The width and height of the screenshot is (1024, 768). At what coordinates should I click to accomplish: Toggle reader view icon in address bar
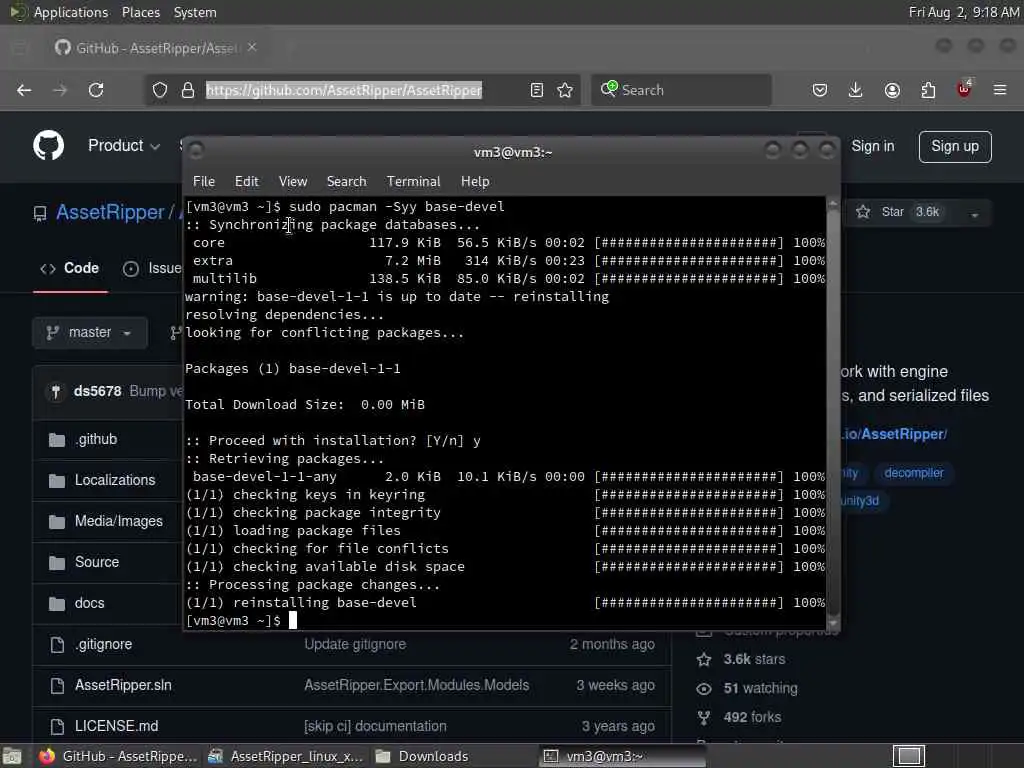pos(537,90)
